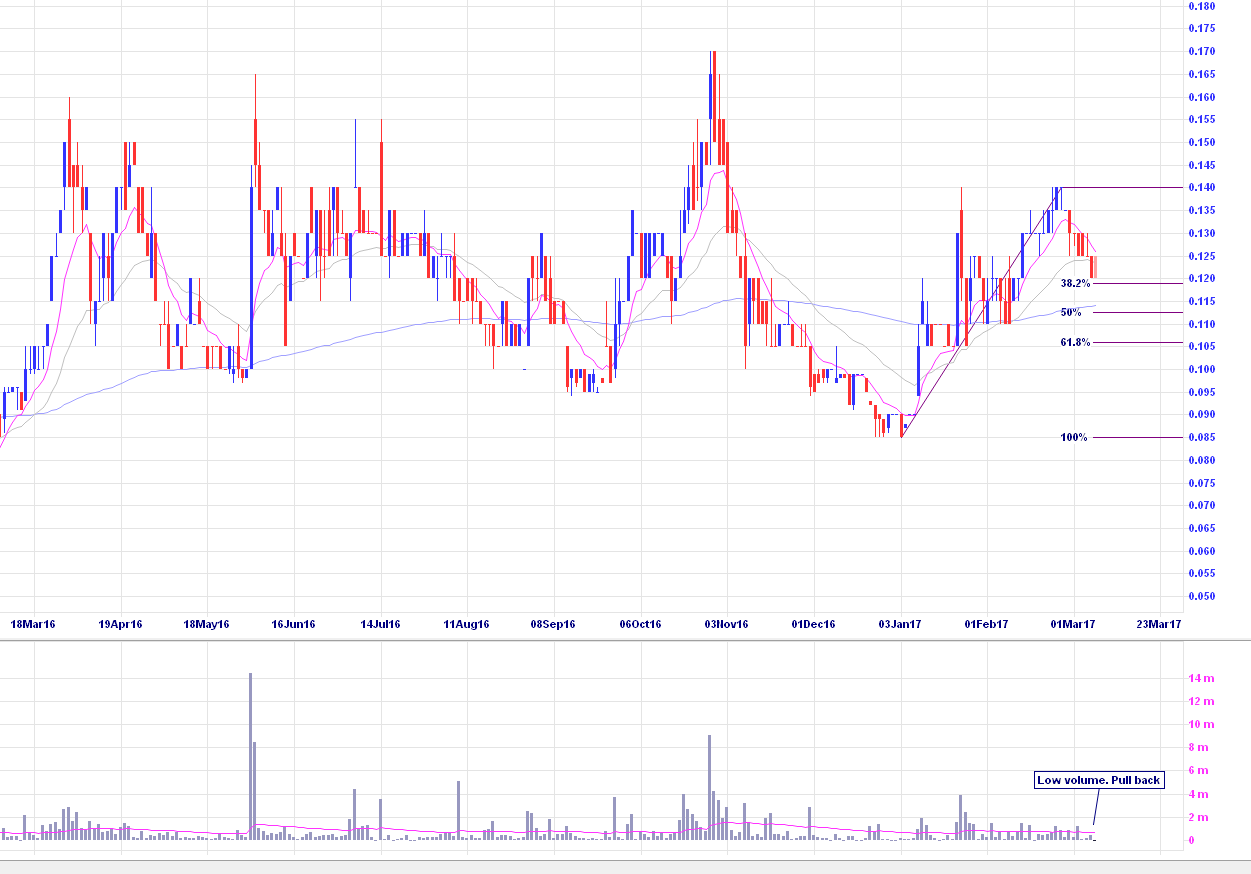The image size is (1251, 874).
Task: Choose the 0.145 price level
Action: pos(1201,165)
